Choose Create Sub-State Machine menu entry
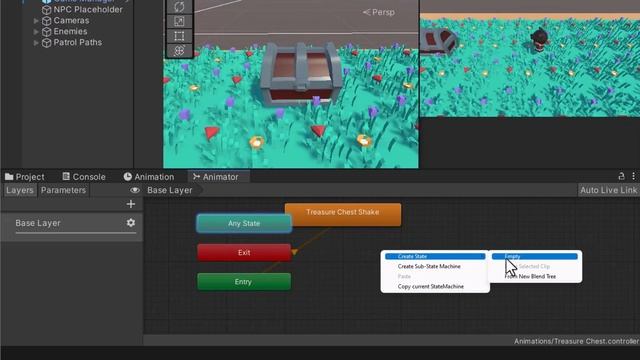 point(435,266)
